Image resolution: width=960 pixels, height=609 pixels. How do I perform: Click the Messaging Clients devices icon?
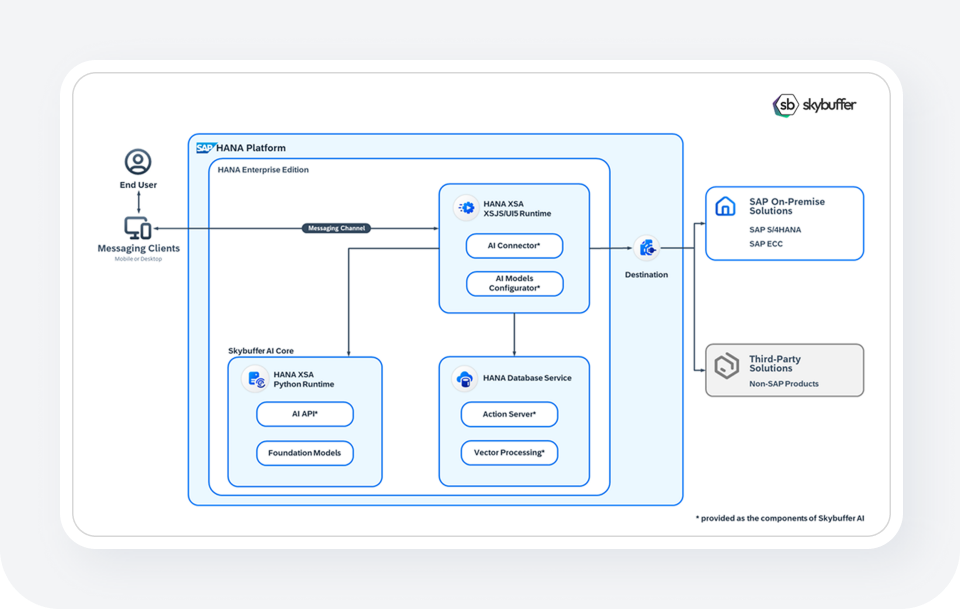click(138, 228)
